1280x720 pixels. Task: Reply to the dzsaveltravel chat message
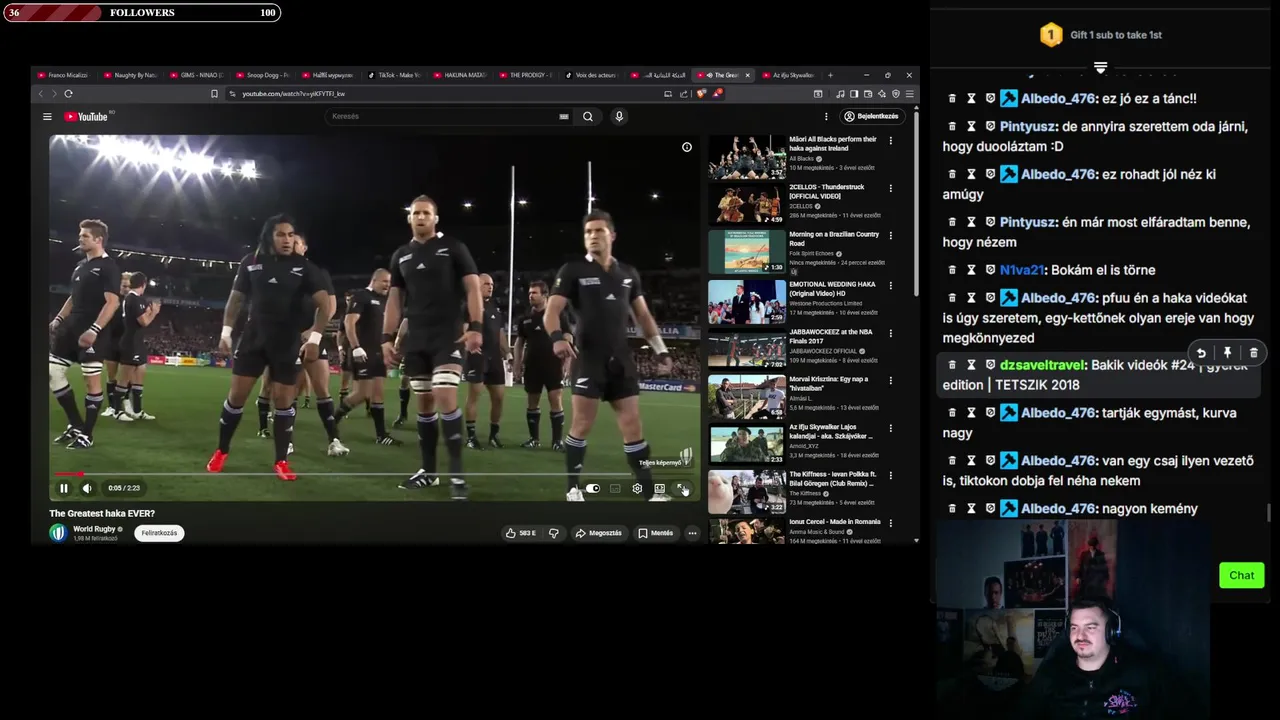click(x=1201, y=353)
